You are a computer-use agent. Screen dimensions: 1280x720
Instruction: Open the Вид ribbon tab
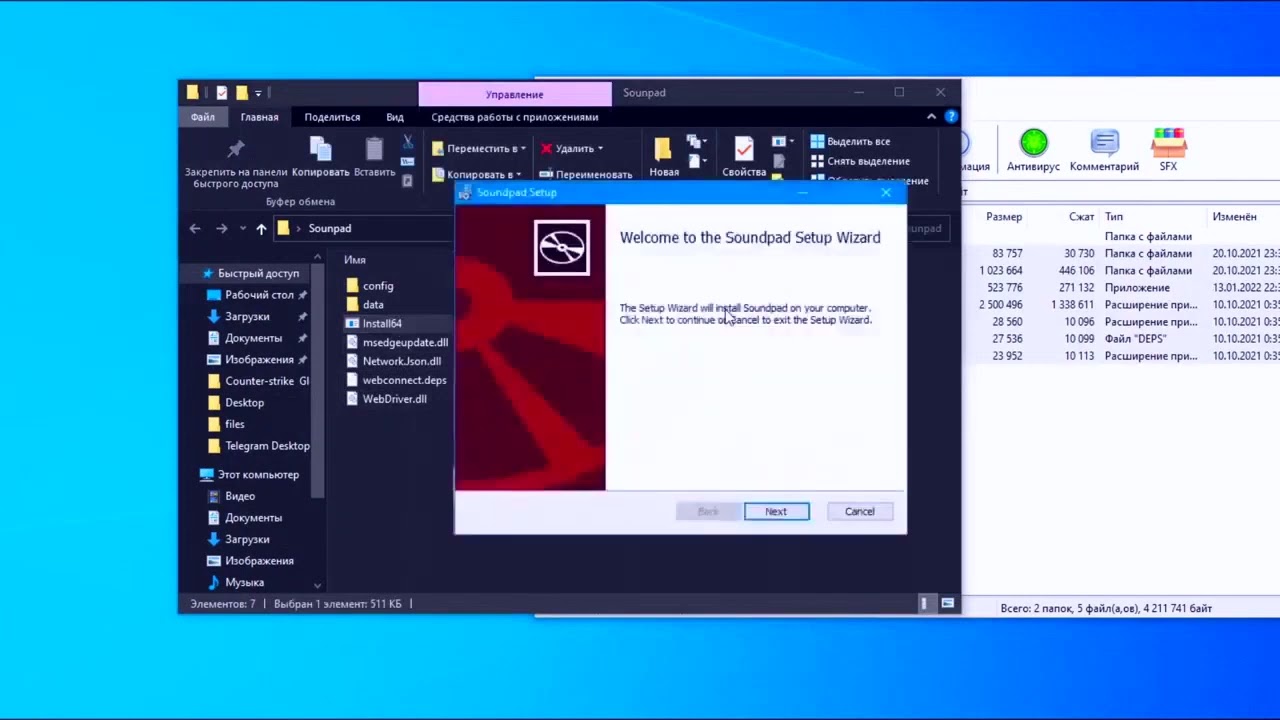[x=395, y=117]
